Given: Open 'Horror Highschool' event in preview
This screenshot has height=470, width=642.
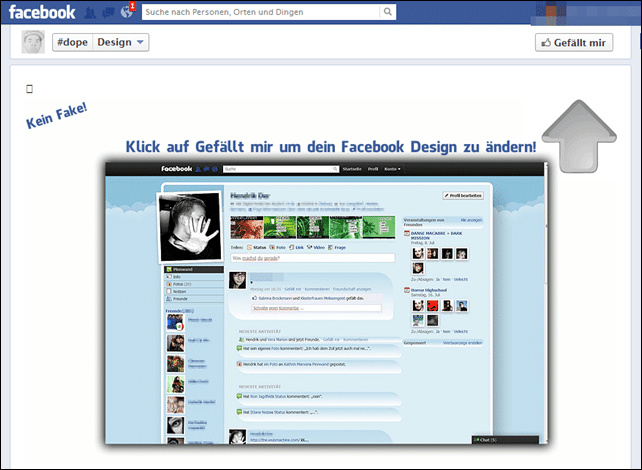Looking at the screenshot, I should click(x=429, y=290).
